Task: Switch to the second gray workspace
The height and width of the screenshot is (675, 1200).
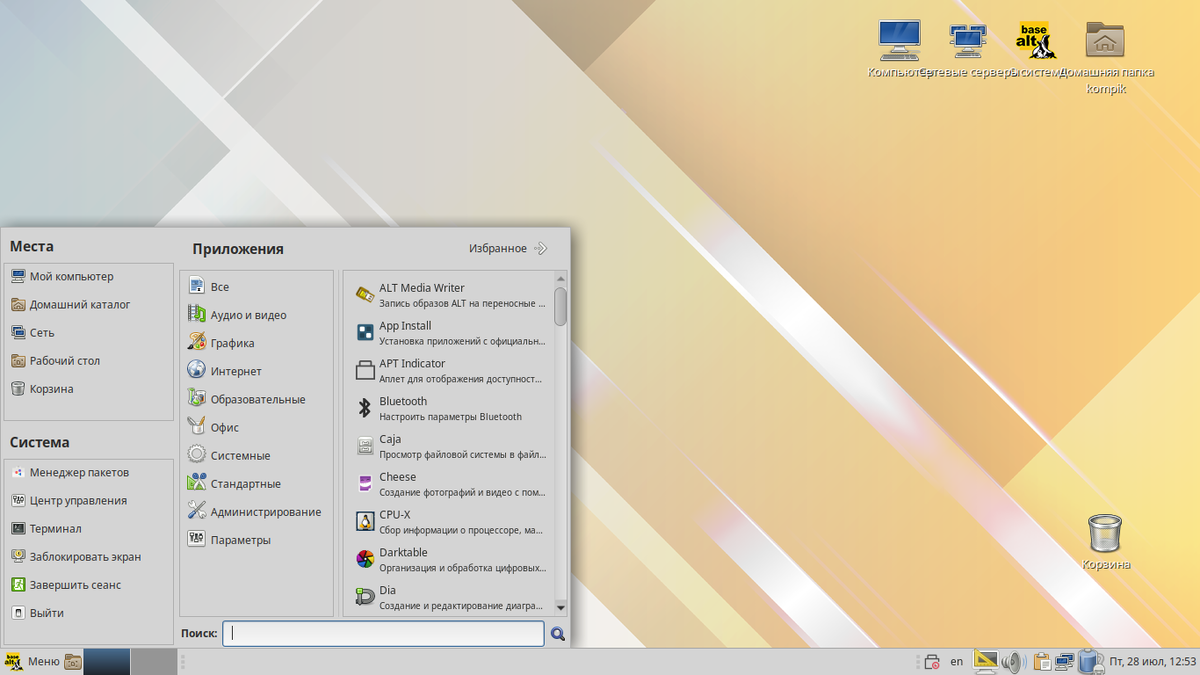Action: [154, 661]
